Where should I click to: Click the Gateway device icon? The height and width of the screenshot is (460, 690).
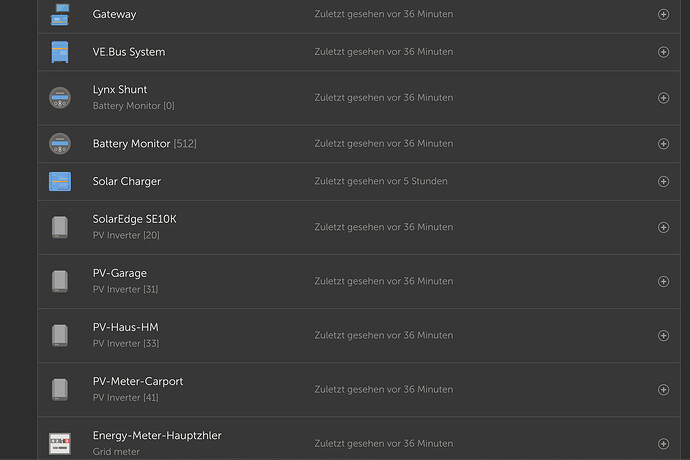60,14
